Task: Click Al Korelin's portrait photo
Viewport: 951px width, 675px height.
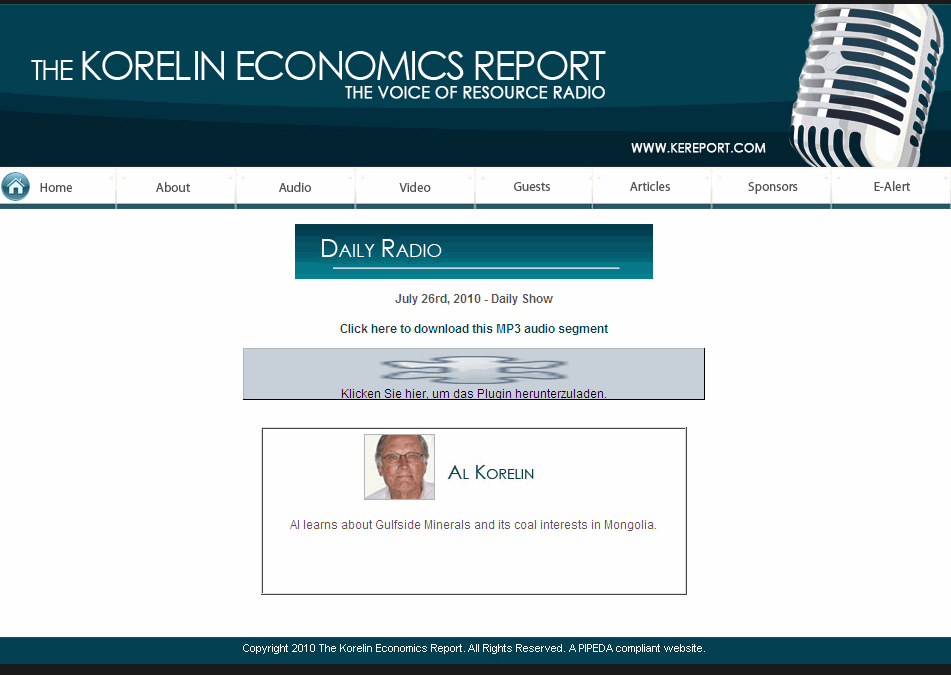Action: (399, 467)
